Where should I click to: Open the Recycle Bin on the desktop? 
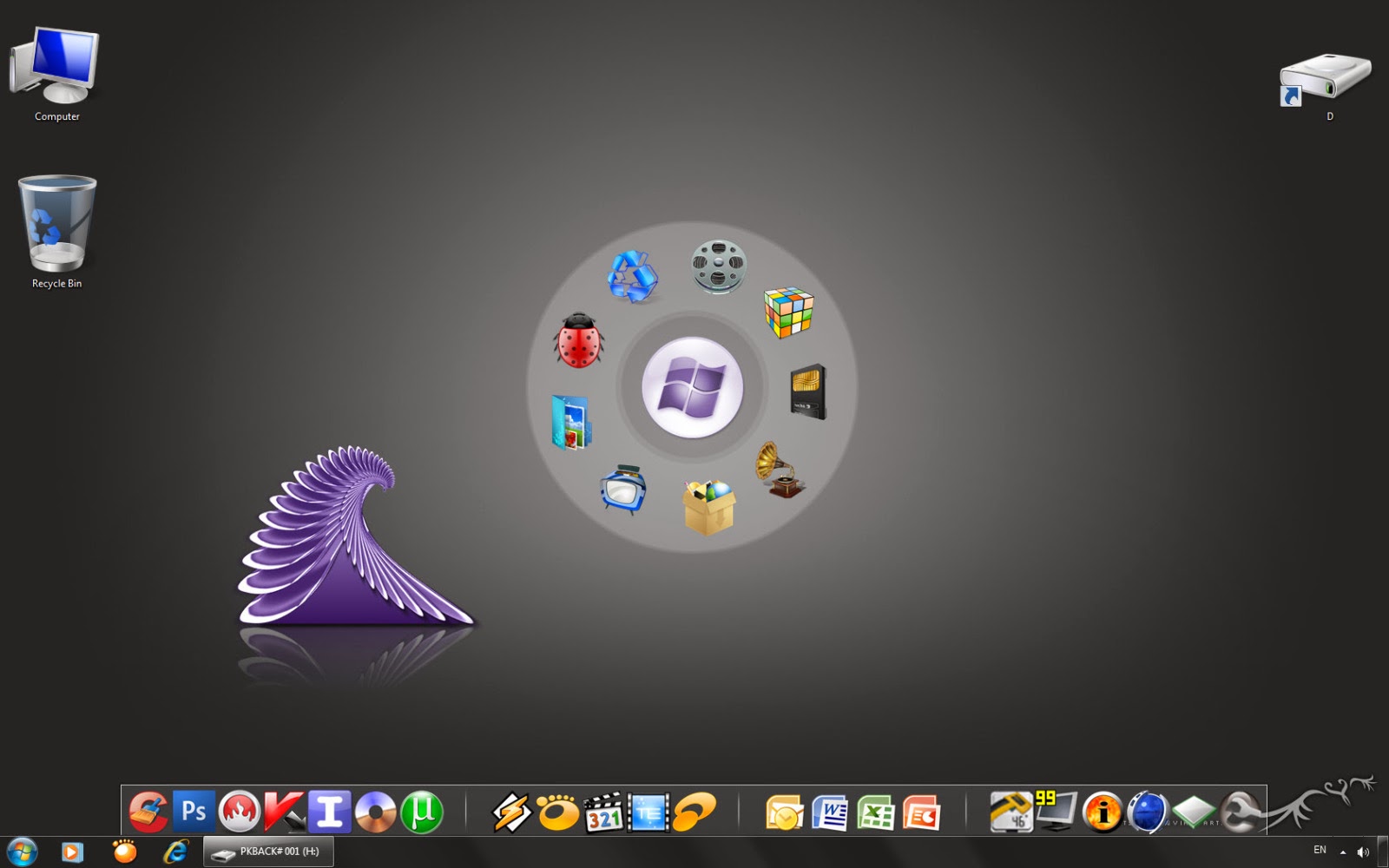pos(57,232)
